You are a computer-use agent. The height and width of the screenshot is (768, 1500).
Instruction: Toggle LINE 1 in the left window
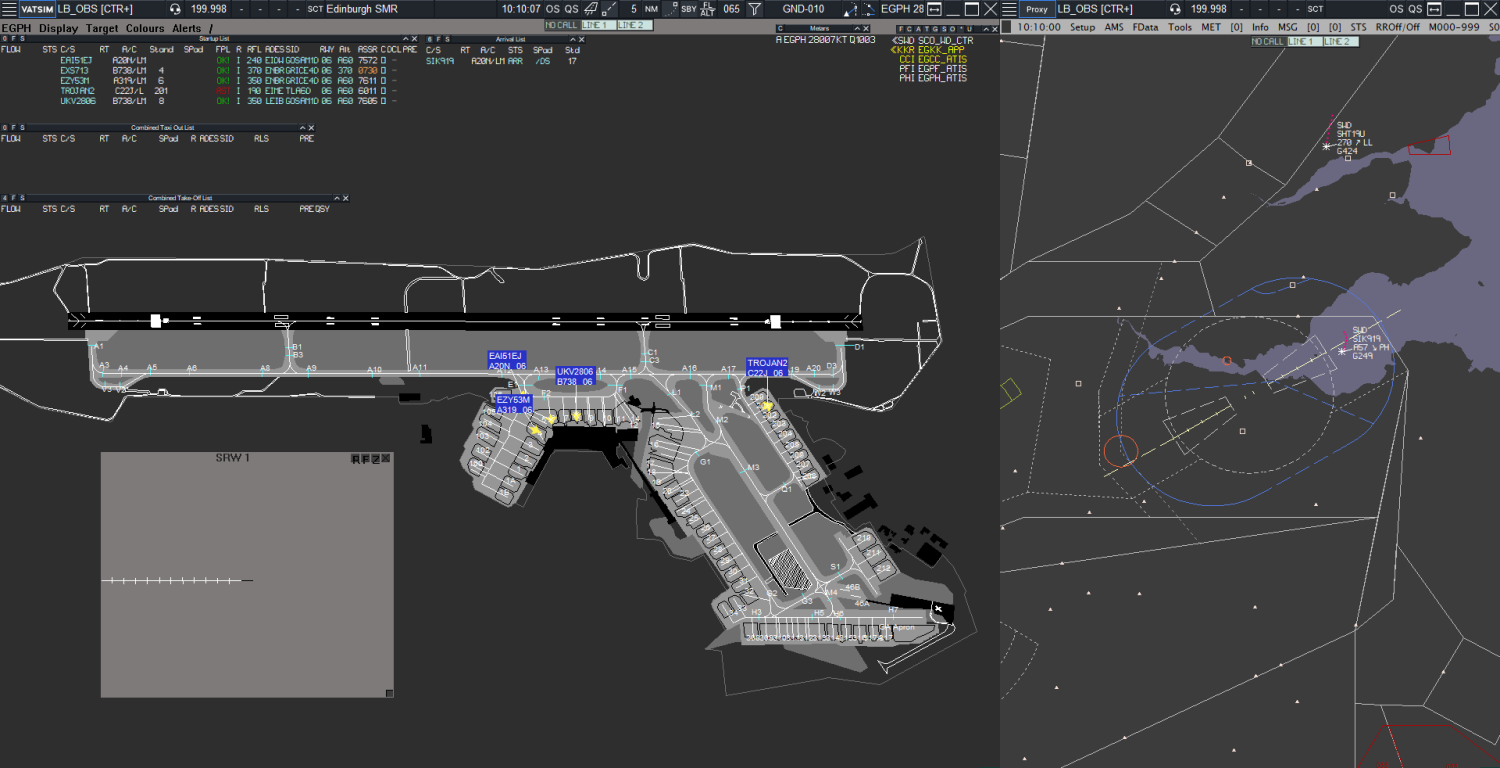599,25
